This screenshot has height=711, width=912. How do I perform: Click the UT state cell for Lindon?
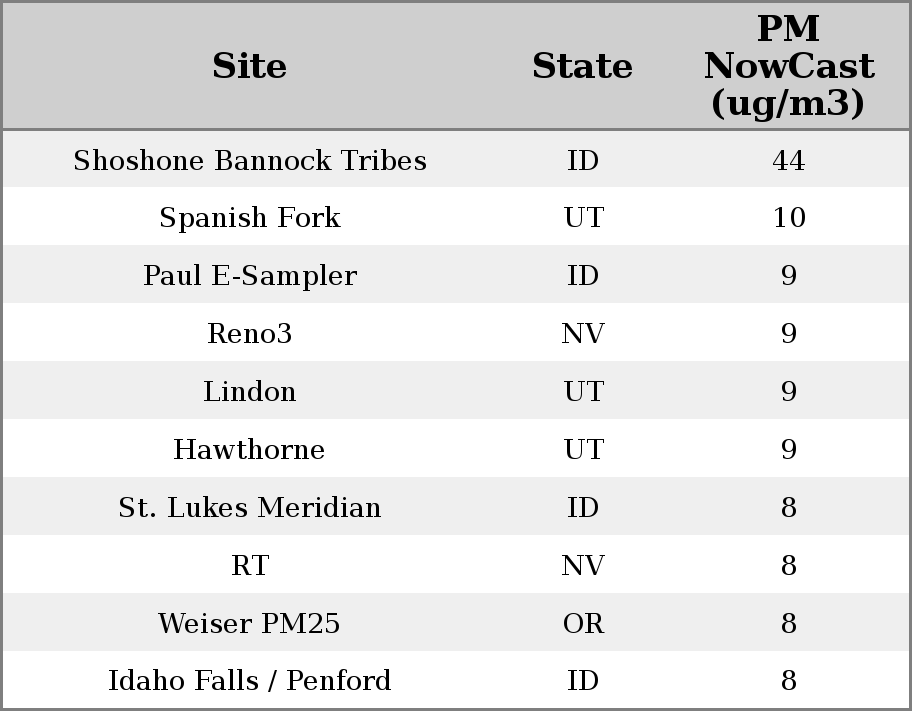(x=583, y=392)
